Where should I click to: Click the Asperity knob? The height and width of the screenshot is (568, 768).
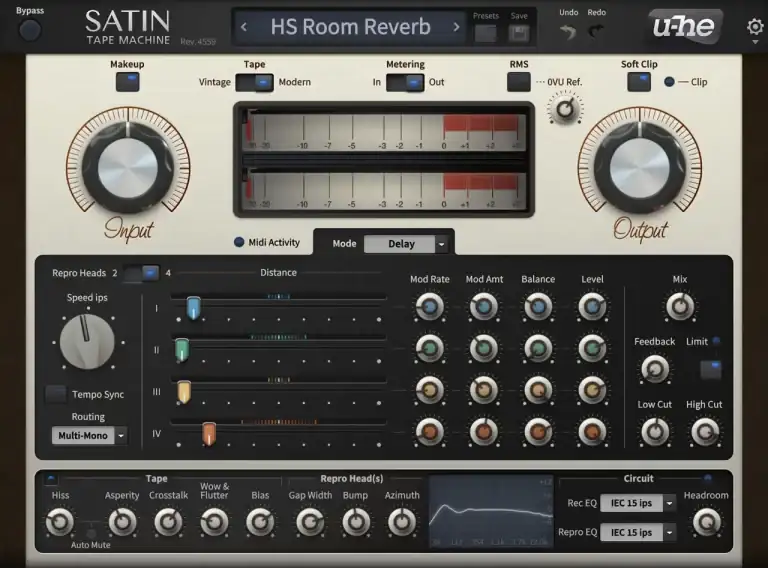(x=122, y=522)
